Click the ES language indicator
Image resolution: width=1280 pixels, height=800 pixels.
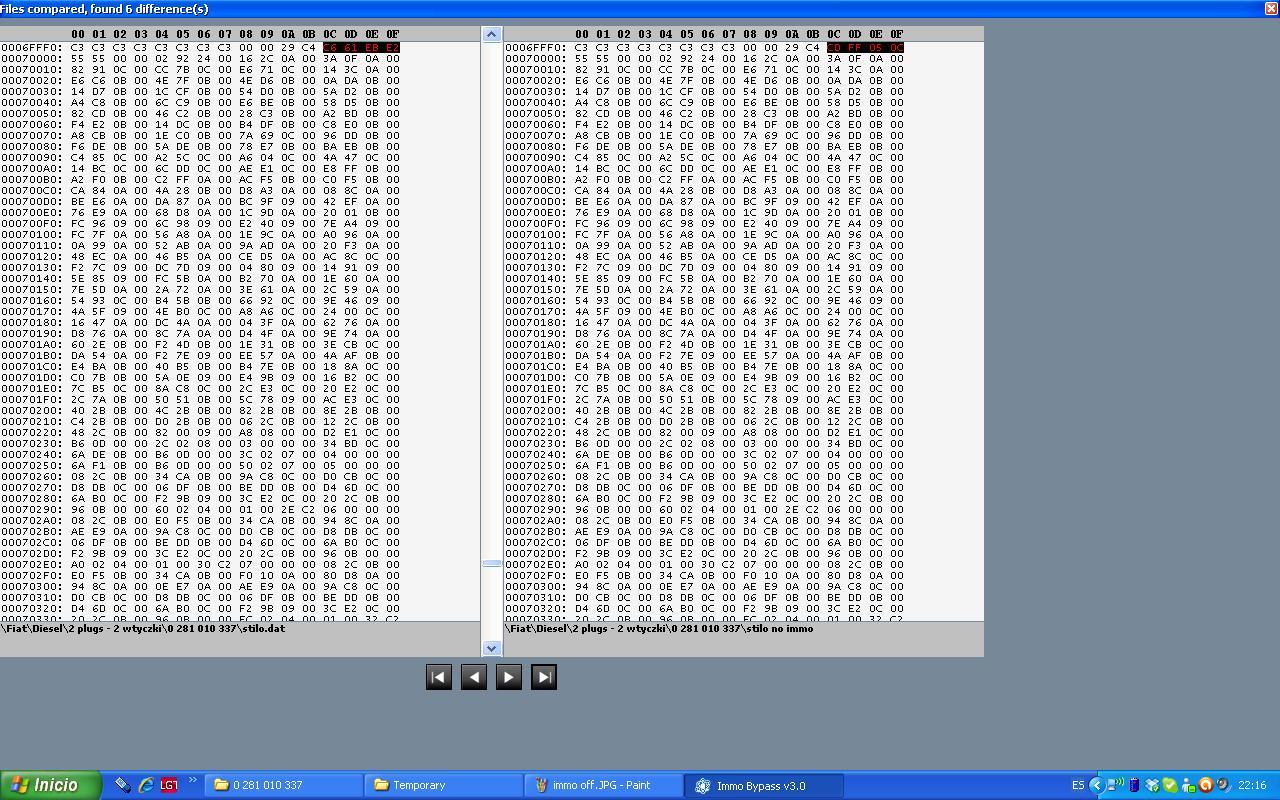[x=1078, y=785]
